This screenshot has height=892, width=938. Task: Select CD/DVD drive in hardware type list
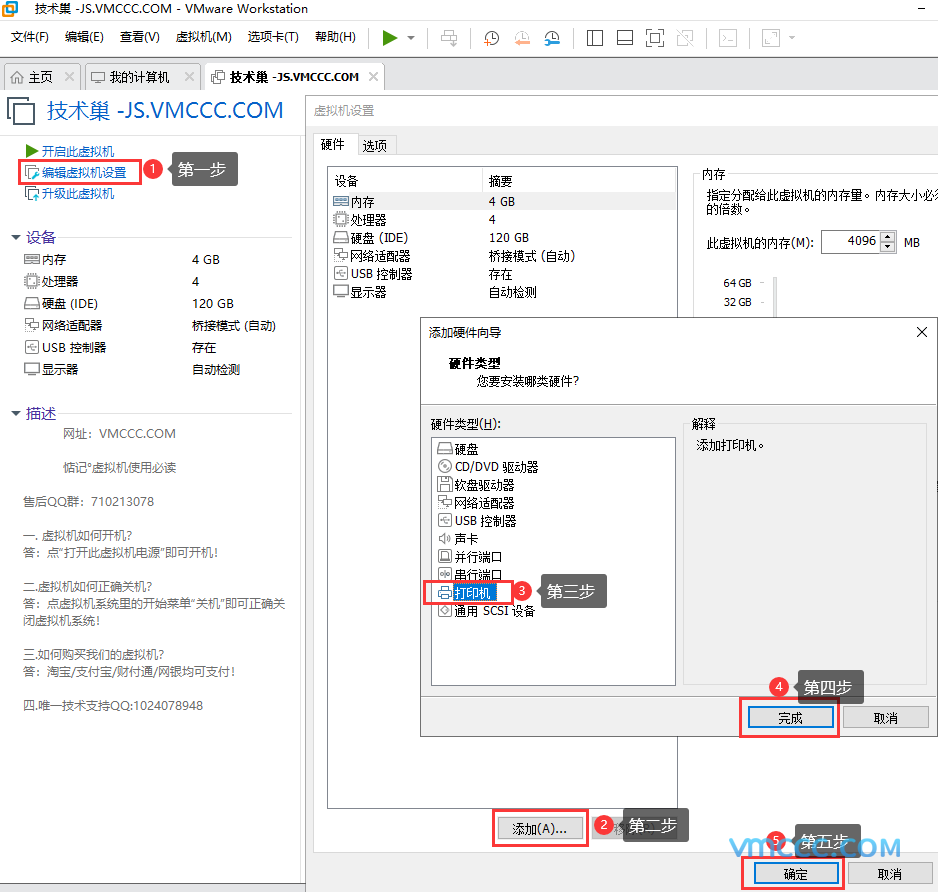click(x=495, y=467)
